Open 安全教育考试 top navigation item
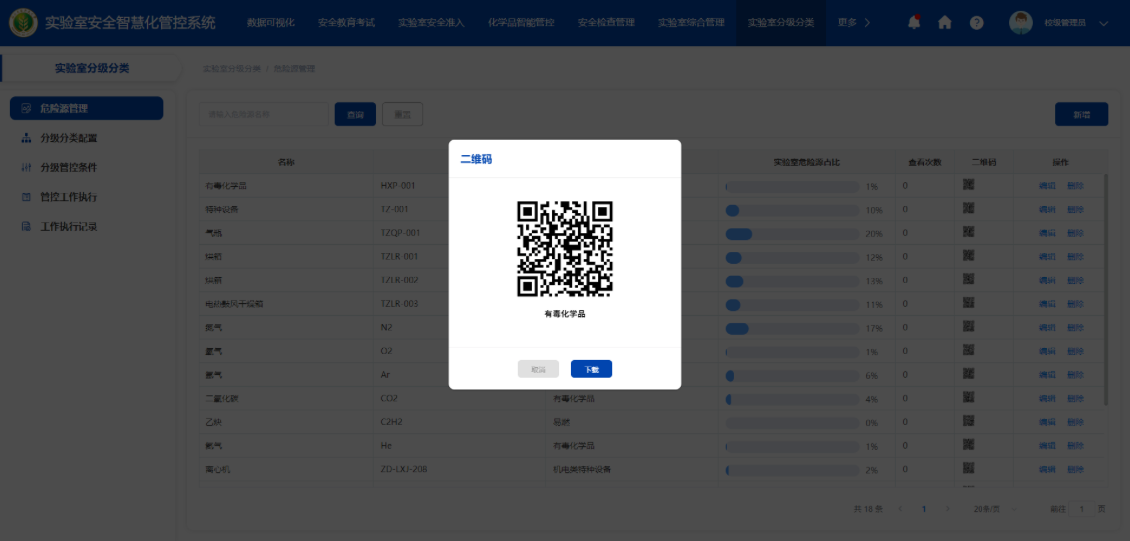The image size is (1130, 541). [347, 22]
